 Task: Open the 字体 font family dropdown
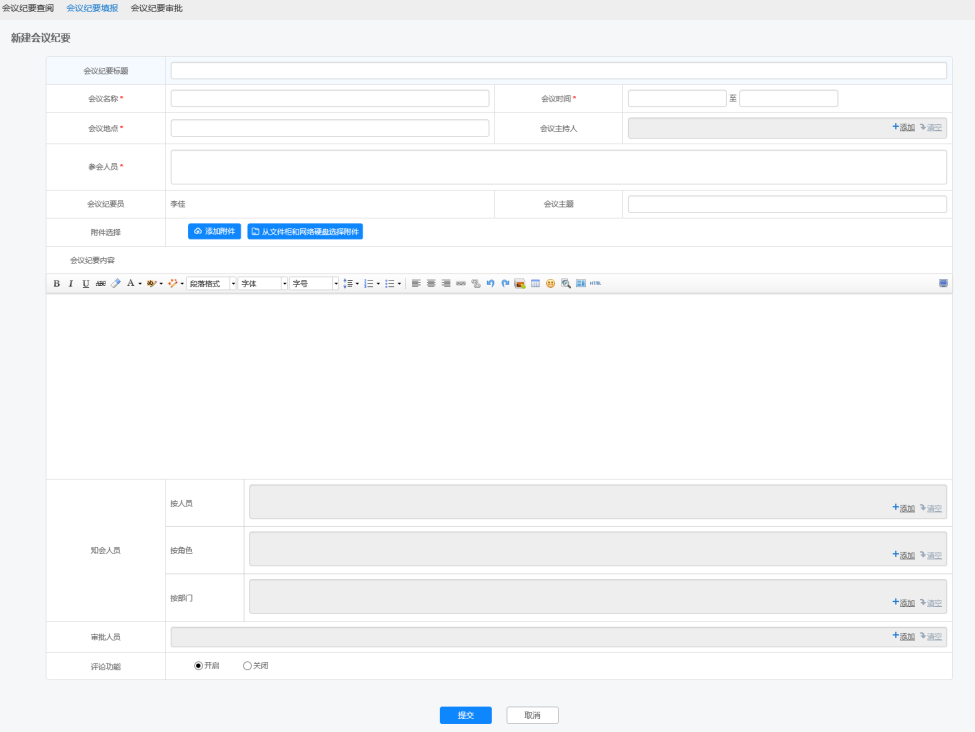click(x=263, y=284)
